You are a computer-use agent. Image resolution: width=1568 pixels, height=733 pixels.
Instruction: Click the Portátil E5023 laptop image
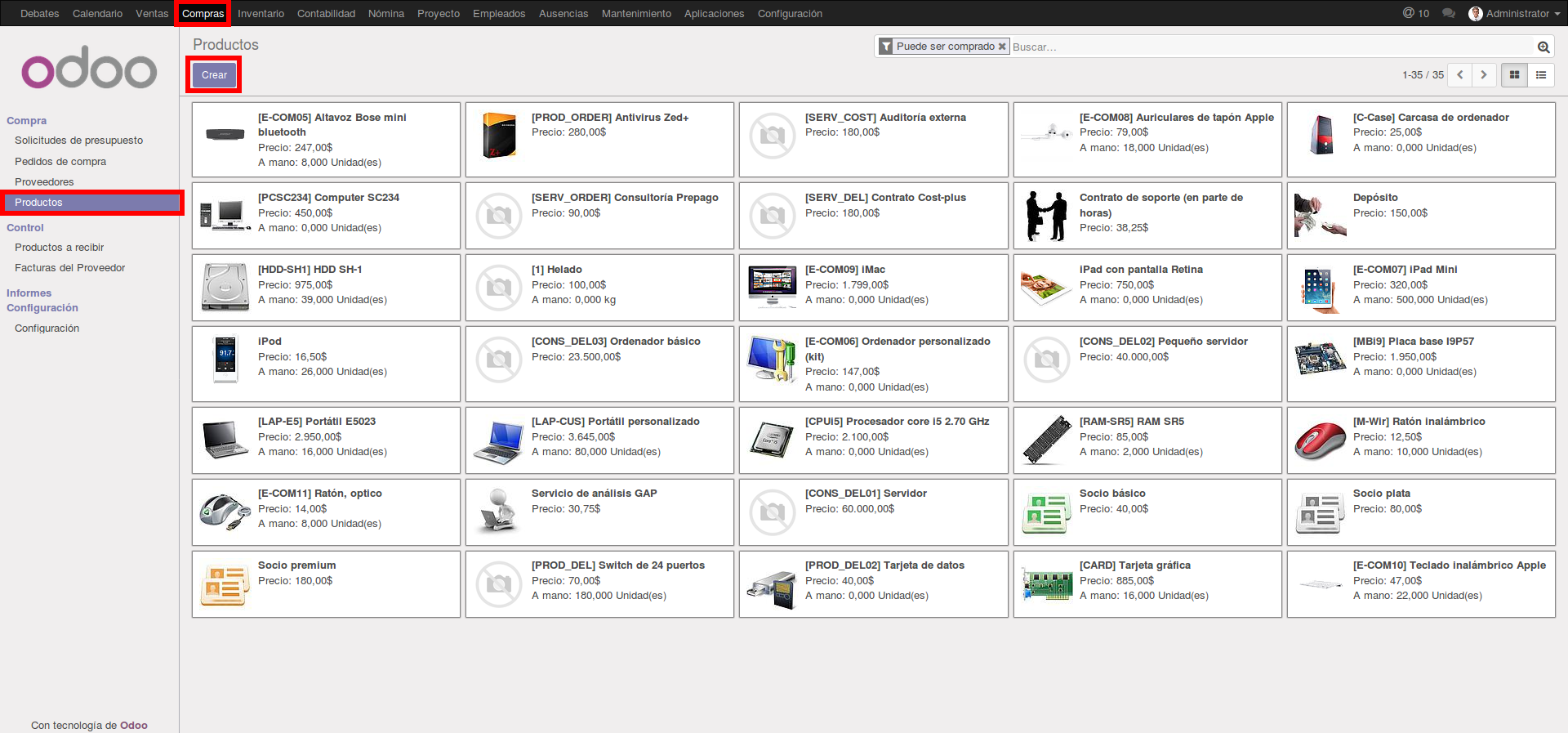click(225, 440)
